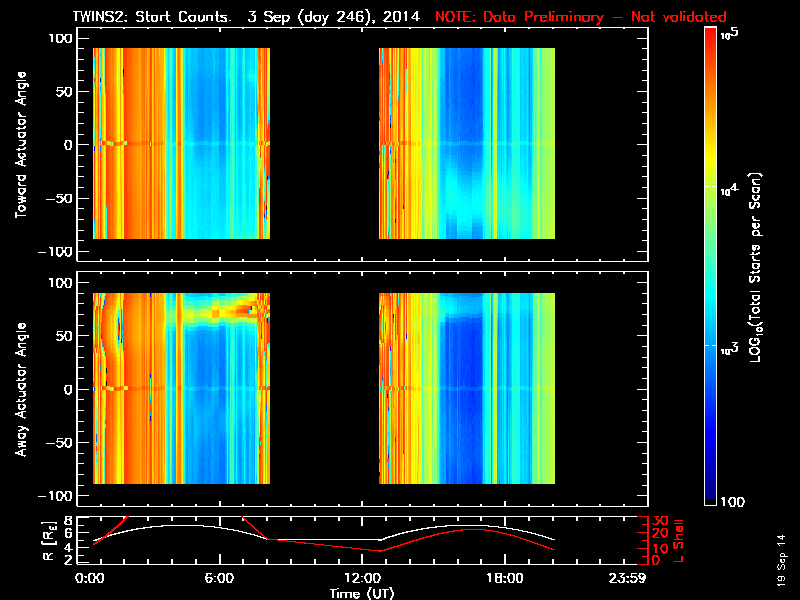Click the 'R [RE]' axis label
Image resolution: width=800 pixels, height=600 pixels.
48,541
